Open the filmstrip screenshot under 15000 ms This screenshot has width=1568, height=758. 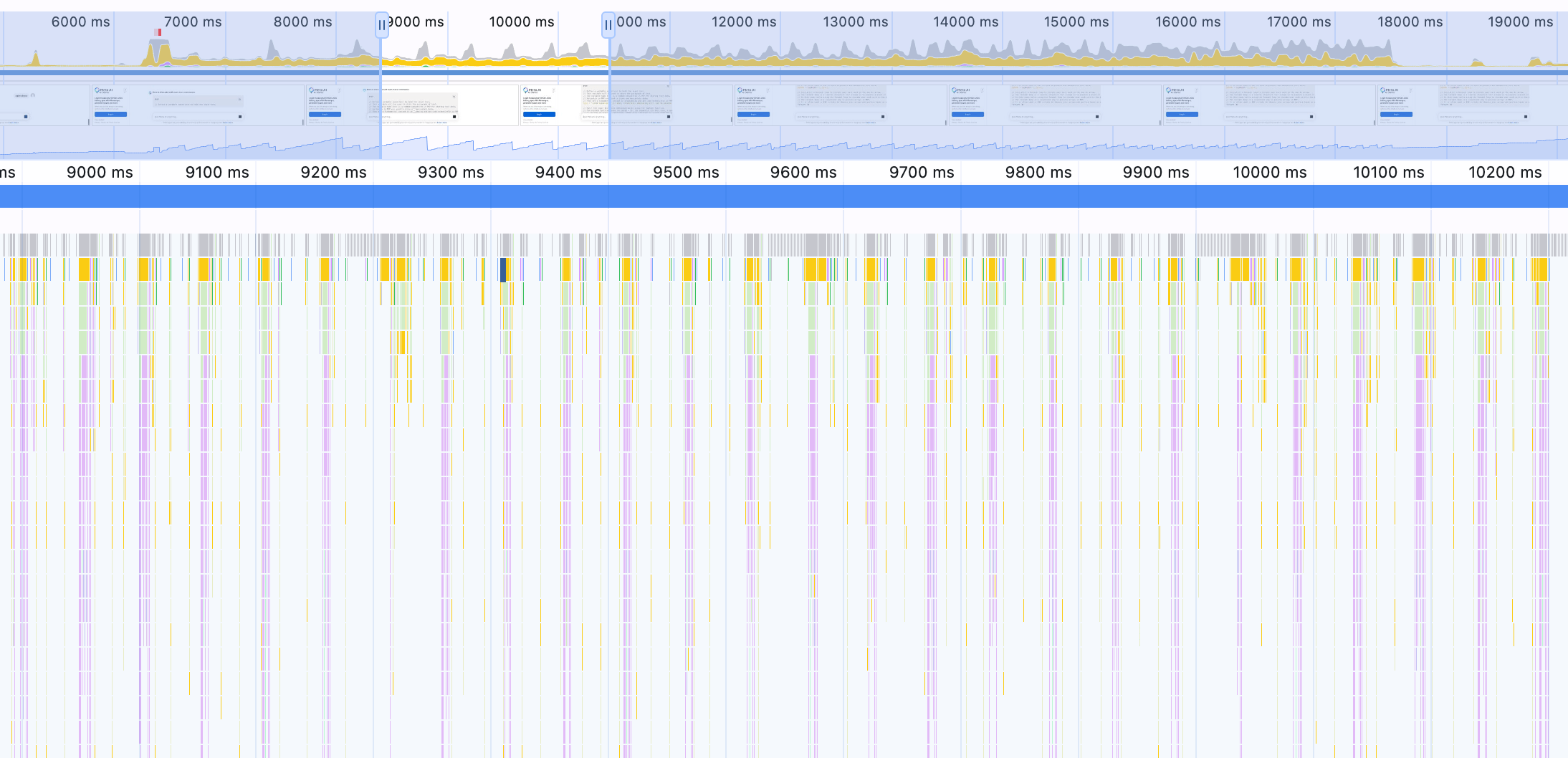coord(1054,105)
